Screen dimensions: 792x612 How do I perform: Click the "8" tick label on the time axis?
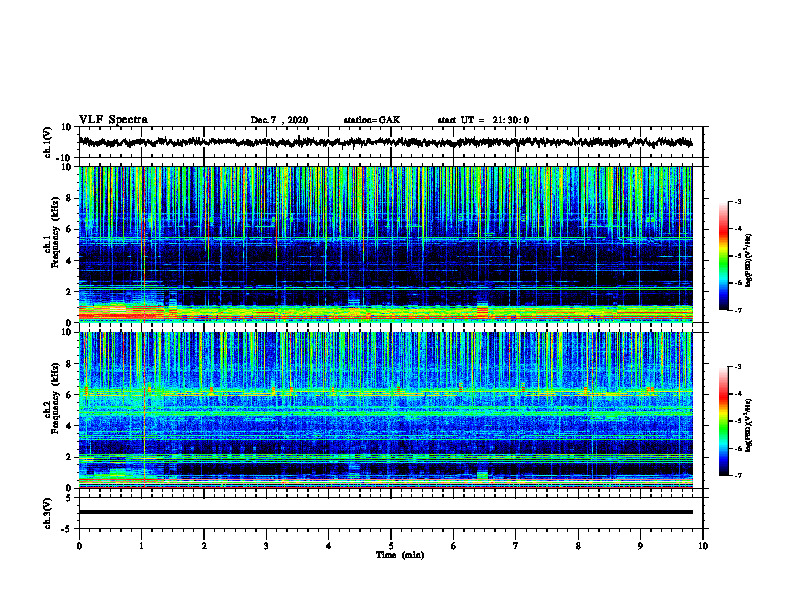(578, 546)
